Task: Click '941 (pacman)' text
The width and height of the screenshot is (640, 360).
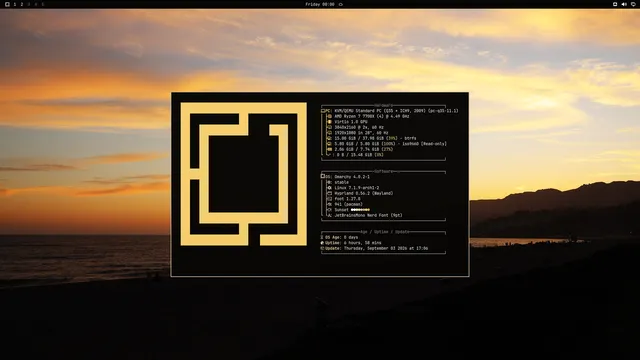Action: click(x=349, y=204)
